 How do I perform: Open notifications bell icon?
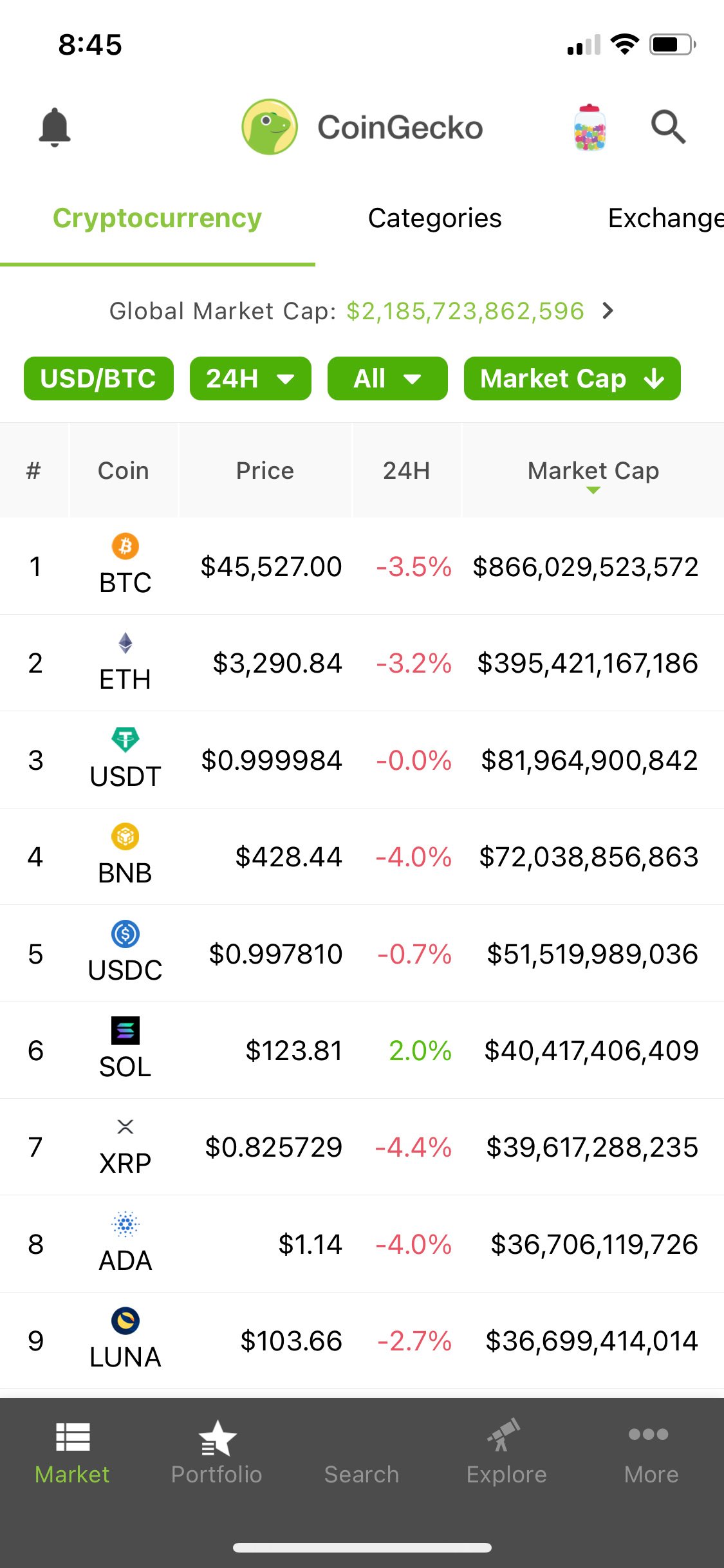(55, 127)
